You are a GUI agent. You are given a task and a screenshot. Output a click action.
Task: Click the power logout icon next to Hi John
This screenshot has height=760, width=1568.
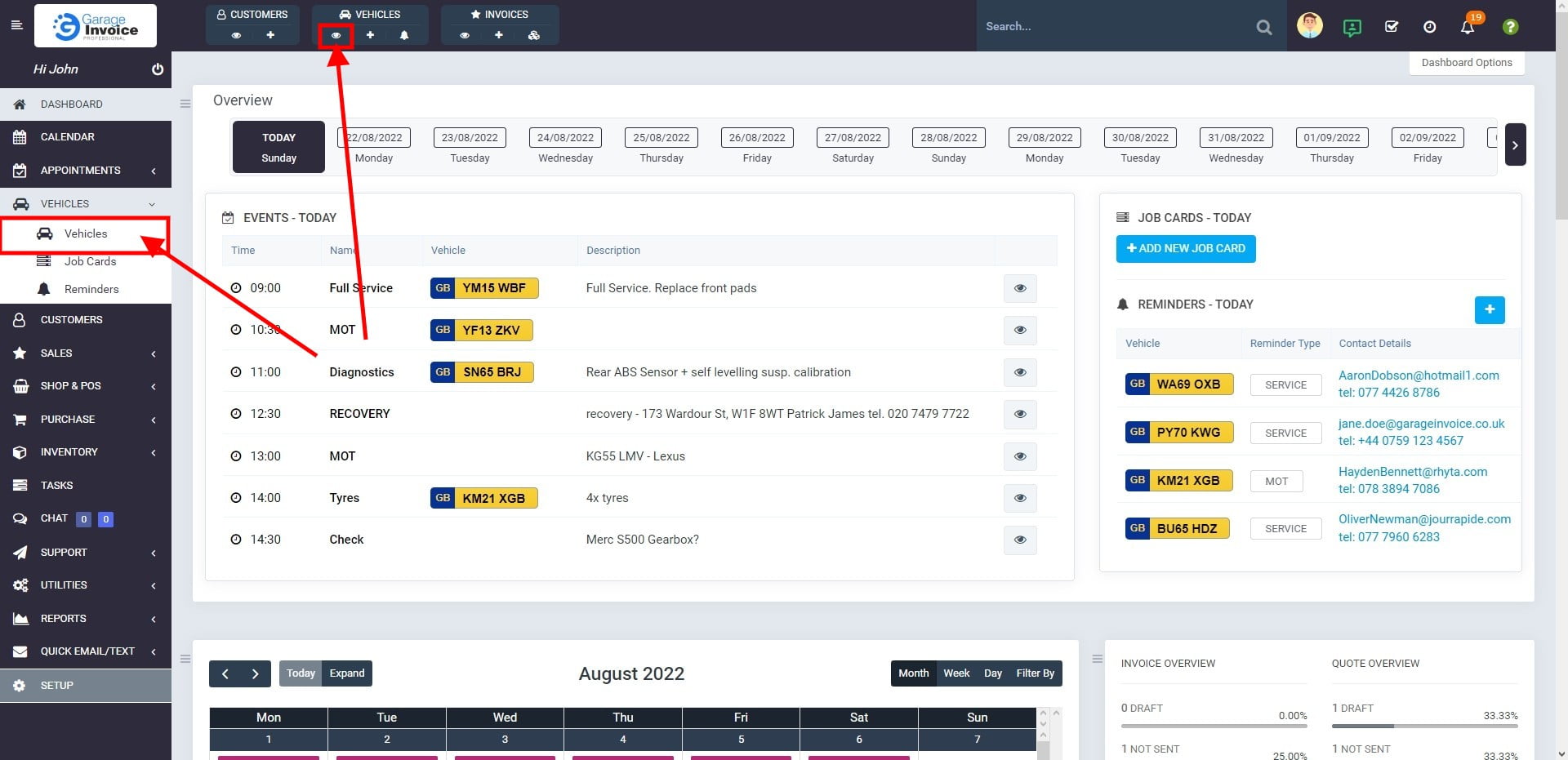pos(158,69)
